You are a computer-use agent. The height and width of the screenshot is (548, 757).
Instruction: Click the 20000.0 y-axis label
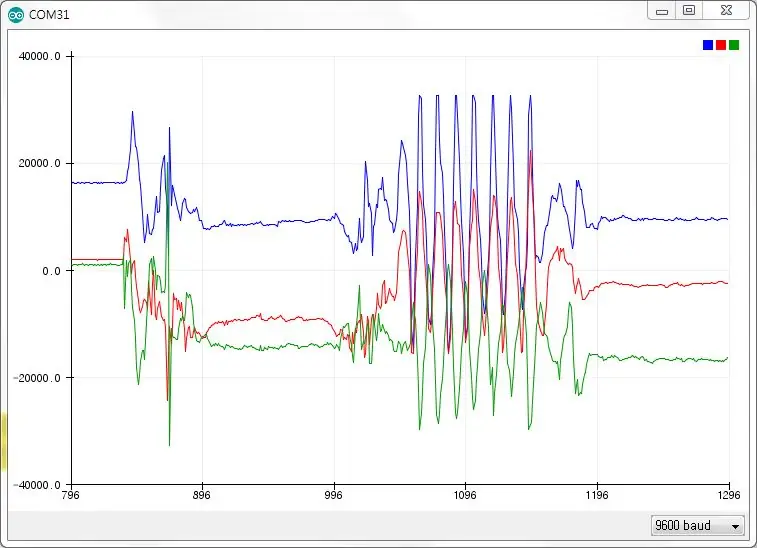pyautogui.click(x=40, y=164)
